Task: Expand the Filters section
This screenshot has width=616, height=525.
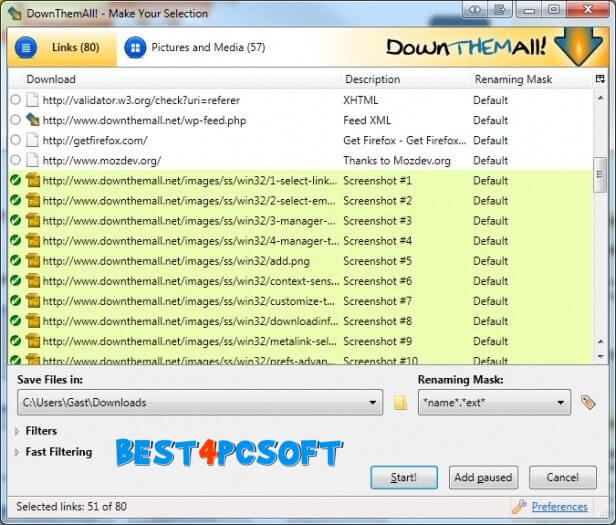Action: [16, 431]
